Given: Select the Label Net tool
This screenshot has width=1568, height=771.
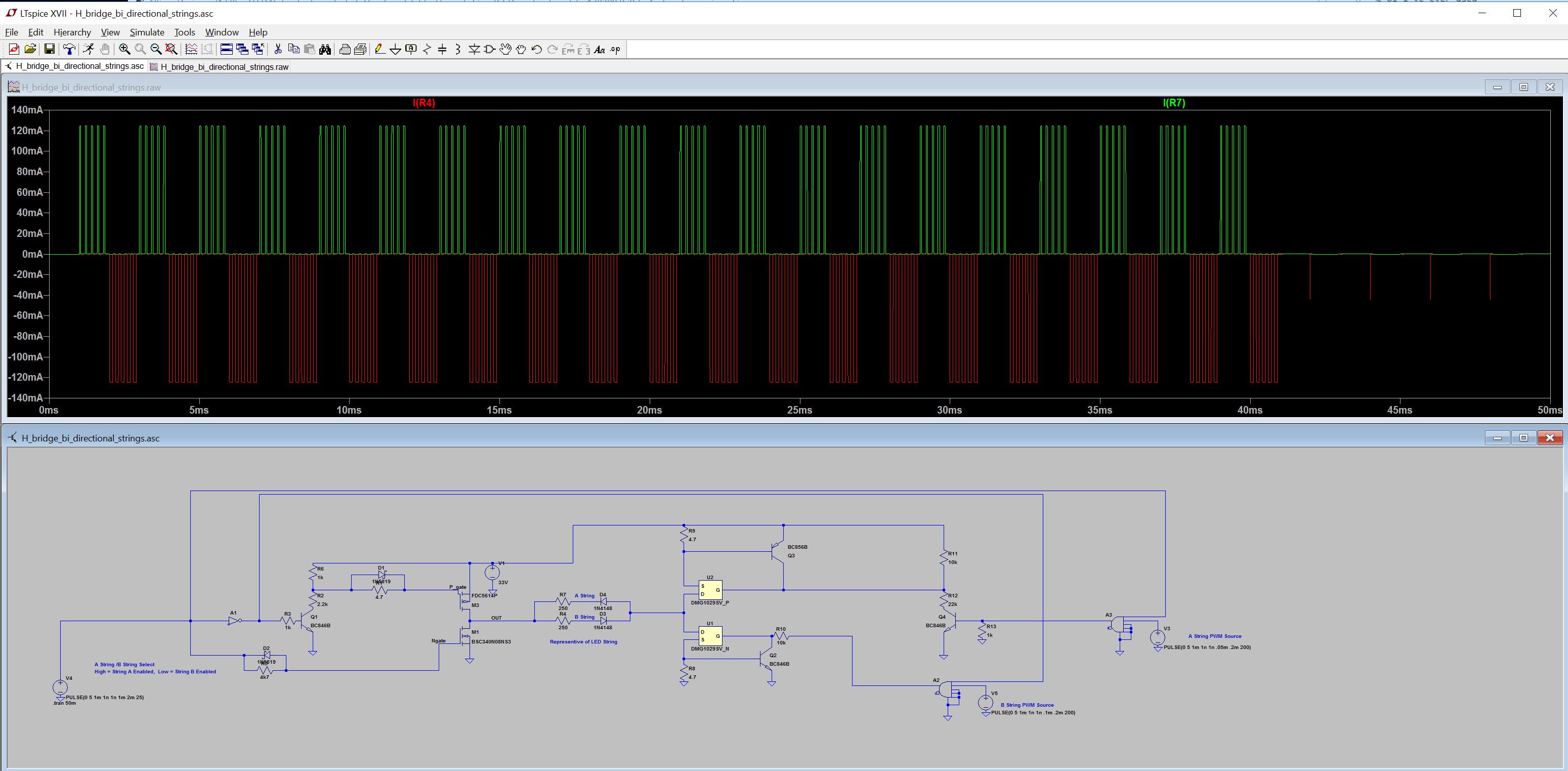Looking at the screenshot, I should tap(411, 49).
